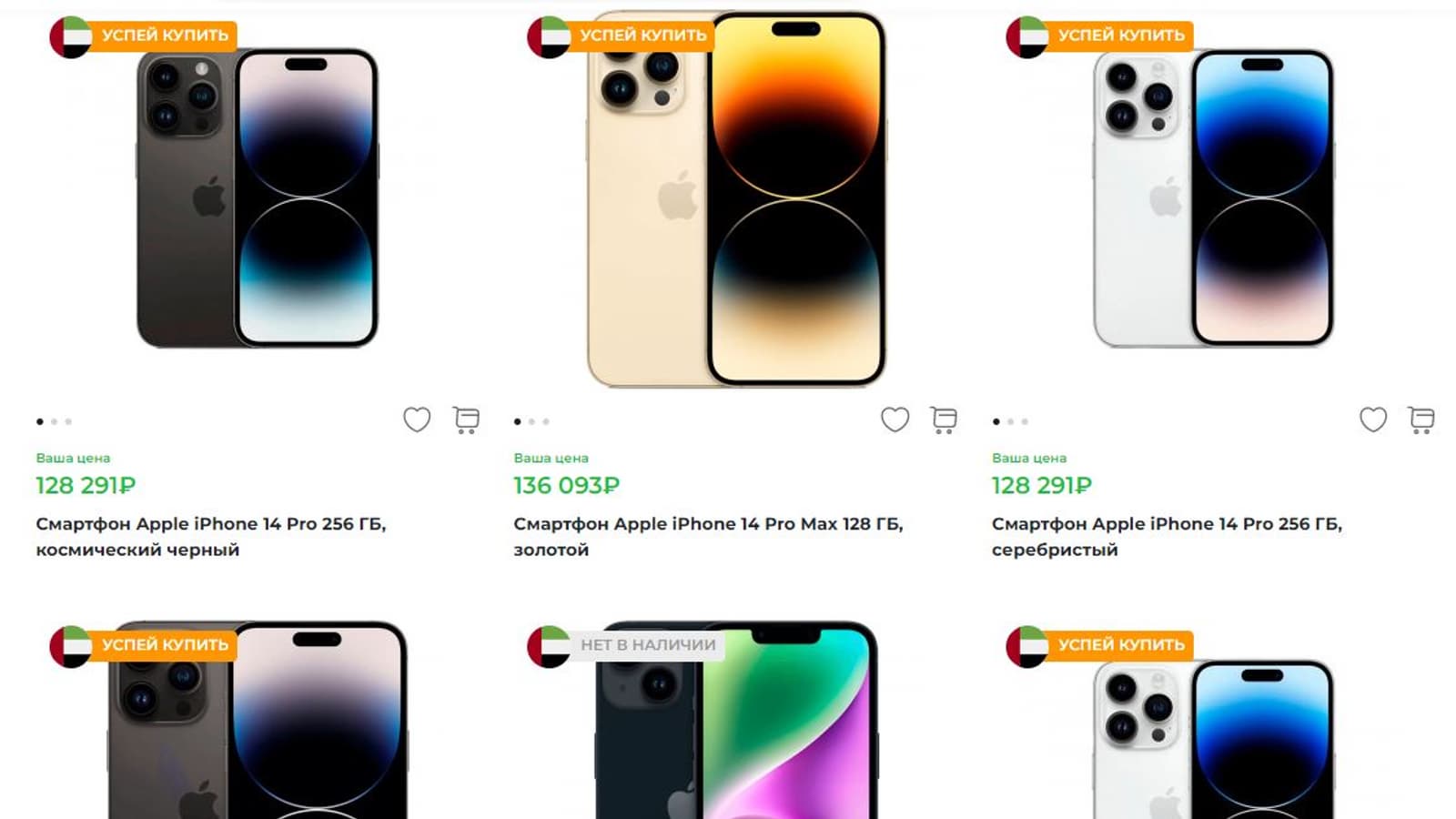Add space black iPhone 14 Pro to cart
Image resolution: width=1456 pixels, height=819 pixels.
click(466, 420)
